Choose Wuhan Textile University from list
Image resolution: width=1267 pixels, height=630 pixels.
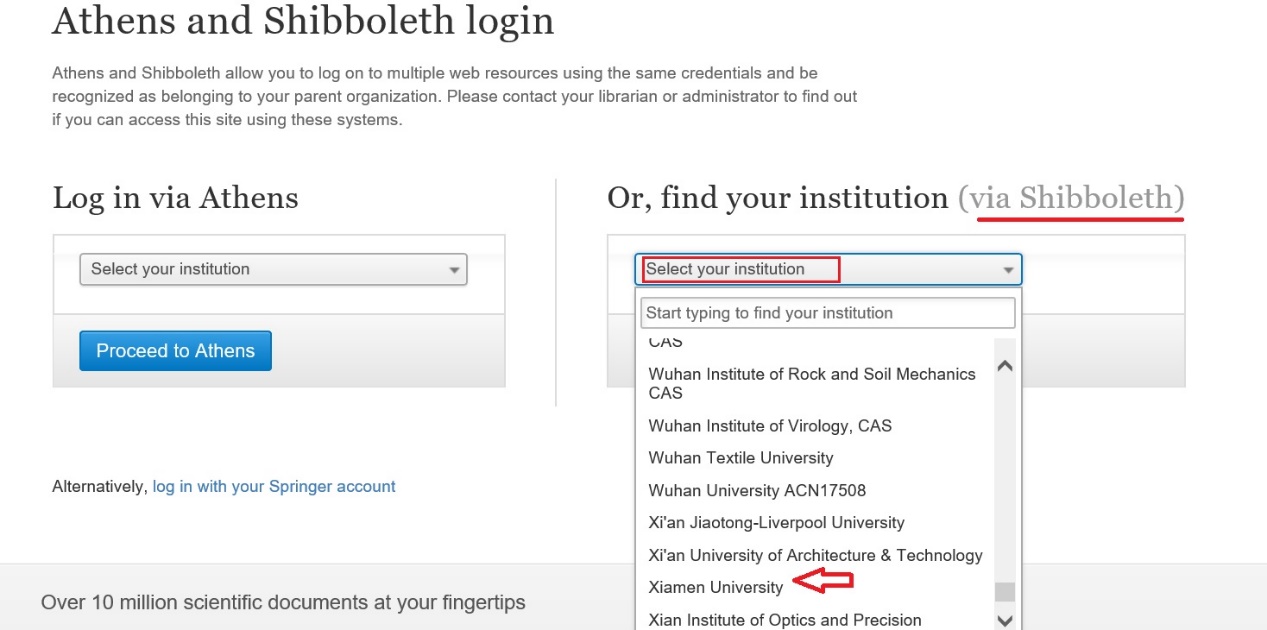pyautogui.click(x=740, y=458)
